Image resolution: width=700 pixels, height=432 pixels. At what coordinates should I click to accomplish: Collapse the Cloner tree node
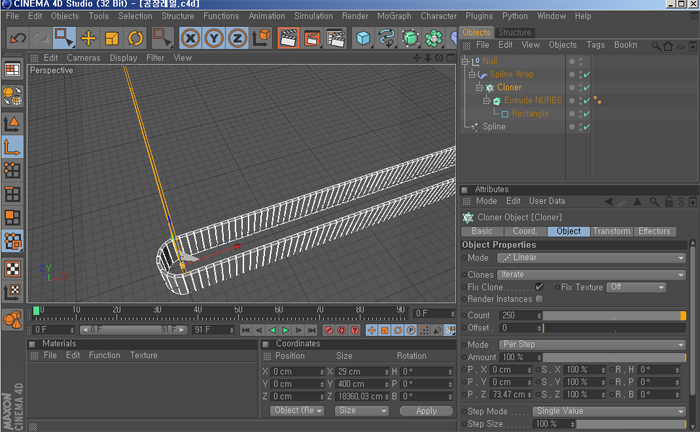479,87
